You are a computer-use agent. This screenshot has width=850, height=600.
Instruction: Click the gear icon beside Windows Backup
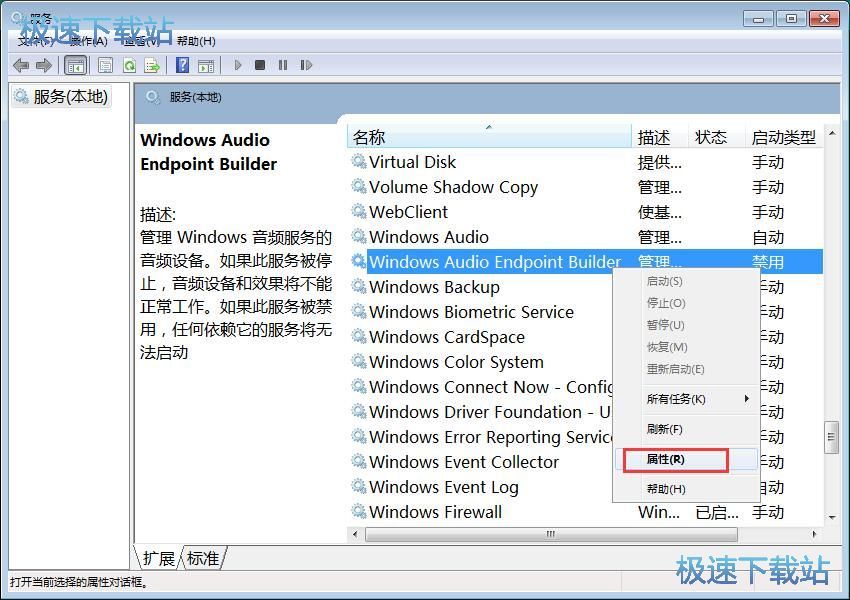click(359, 287)
